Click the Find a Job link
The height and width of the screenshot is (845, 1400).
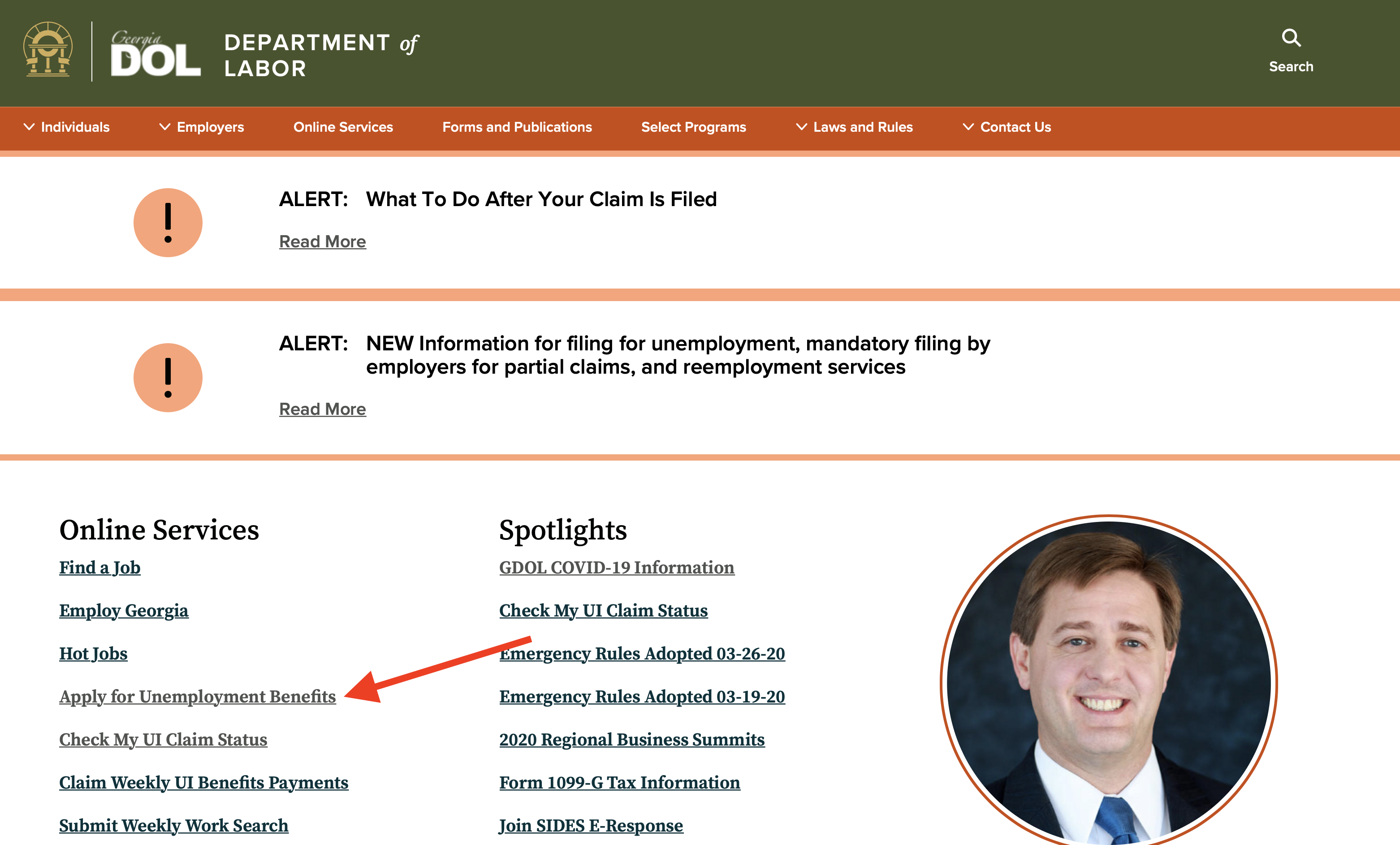point(99,568)
